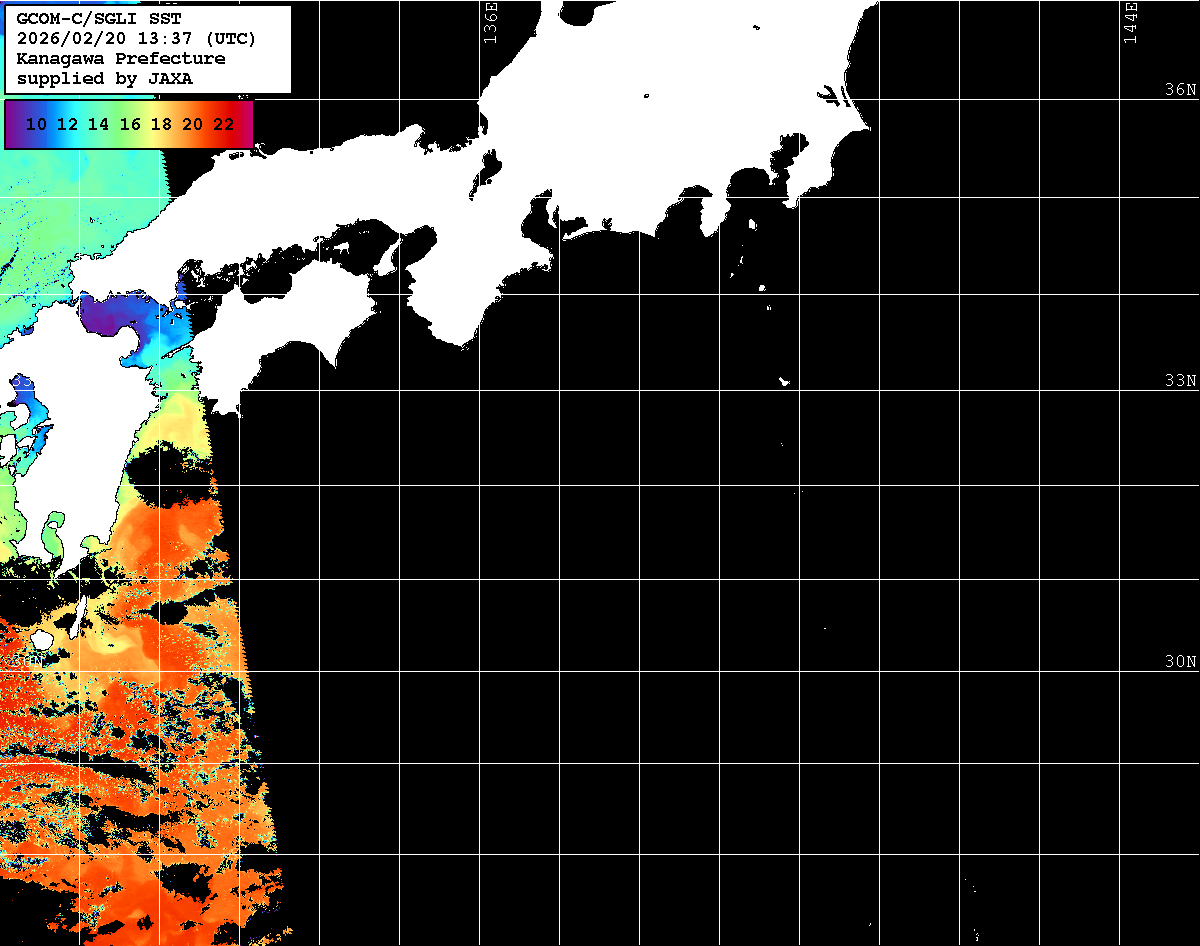Click the 136E longitude label at top
This screenshot has width=1200, height=946.
[490, 22]
